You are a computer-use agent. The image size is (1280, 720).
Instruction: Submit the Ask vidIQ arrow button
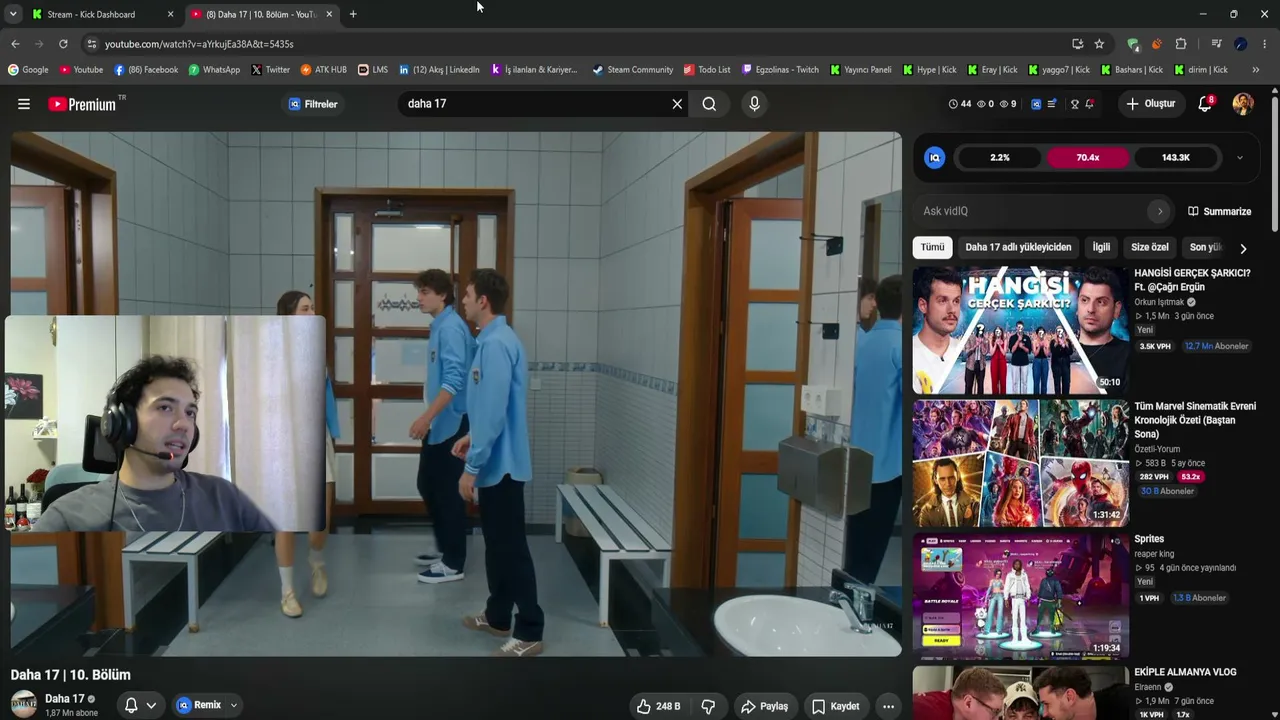(x=1160, y=211)
